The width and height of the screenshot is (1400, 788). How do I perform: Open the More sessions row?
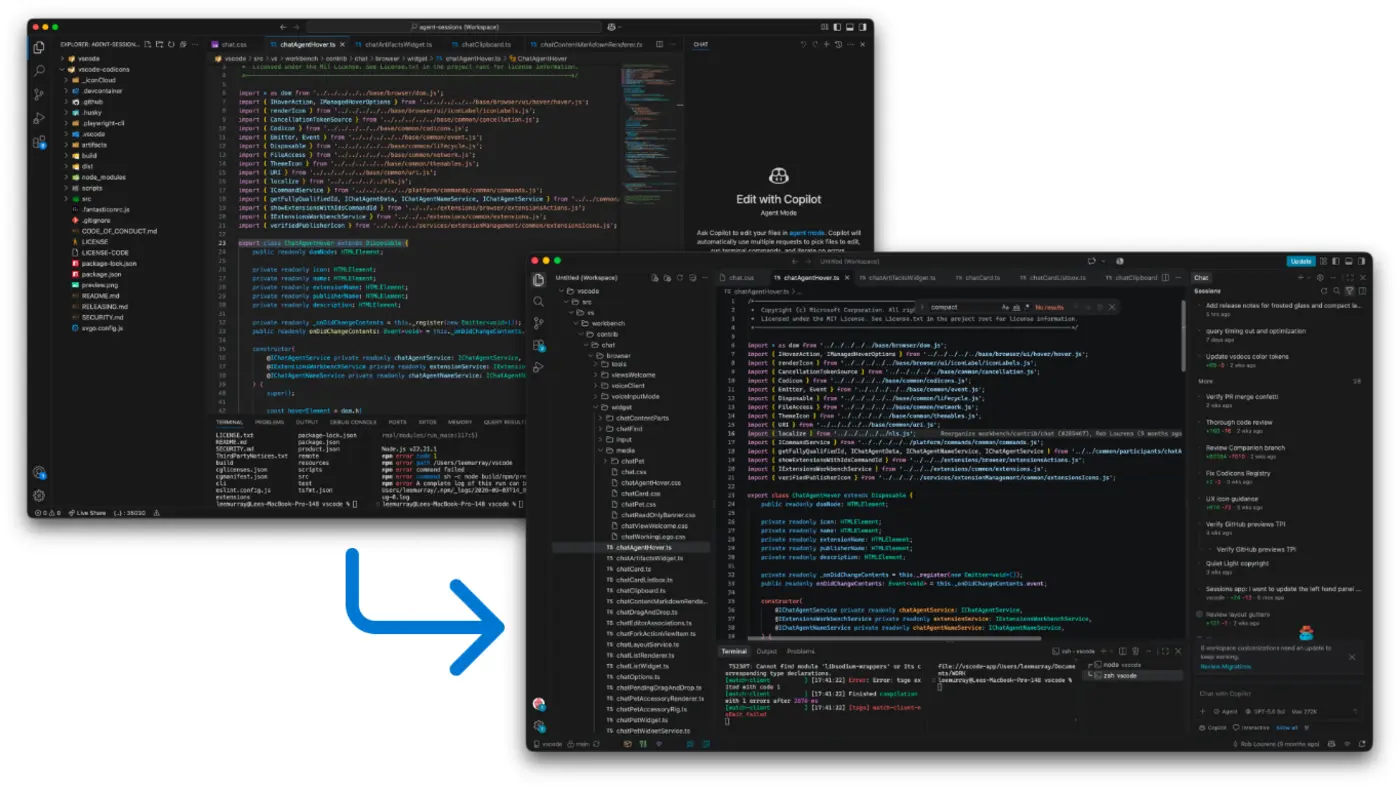coord(1279,381)
